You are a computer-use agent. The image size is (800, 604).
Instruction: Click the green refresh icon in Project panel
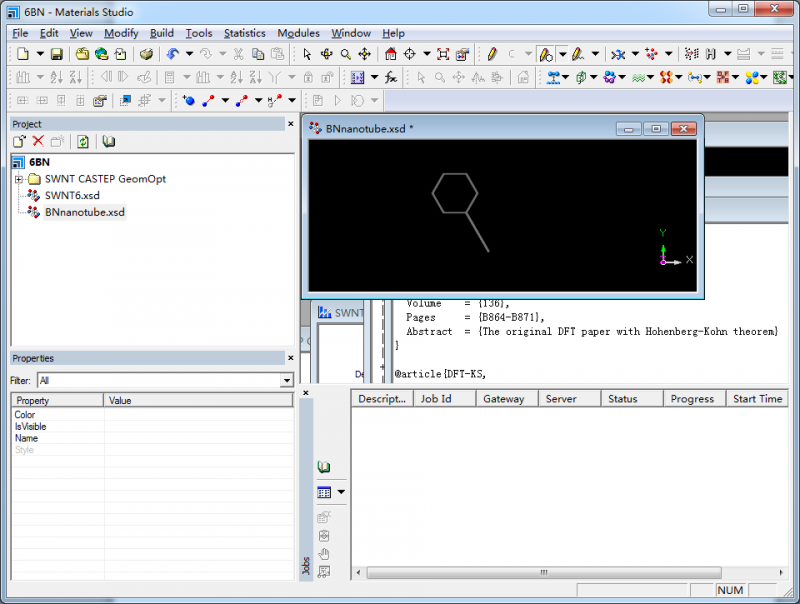[x=83, y=142]
